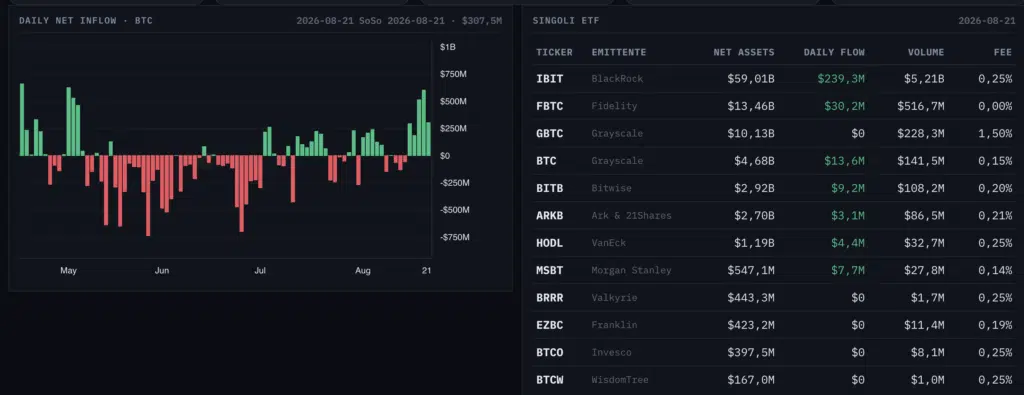The width and height of the screenshot is (1024, 395).
Task: Click GBTC volume $228,3M
Action: [x=921, y=133]
